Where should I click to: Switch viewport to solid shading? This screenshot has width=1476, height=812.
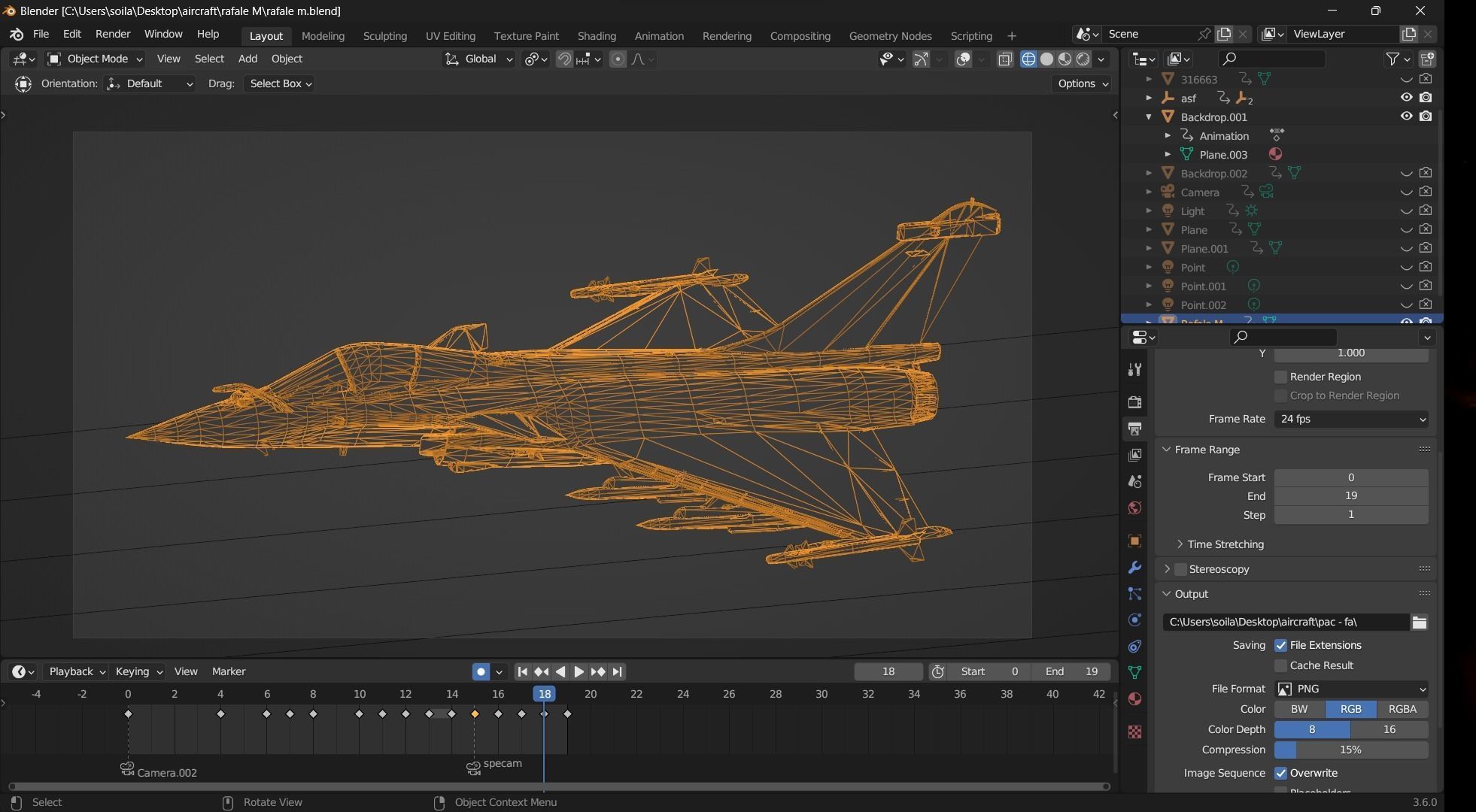tap(1046, 59)
